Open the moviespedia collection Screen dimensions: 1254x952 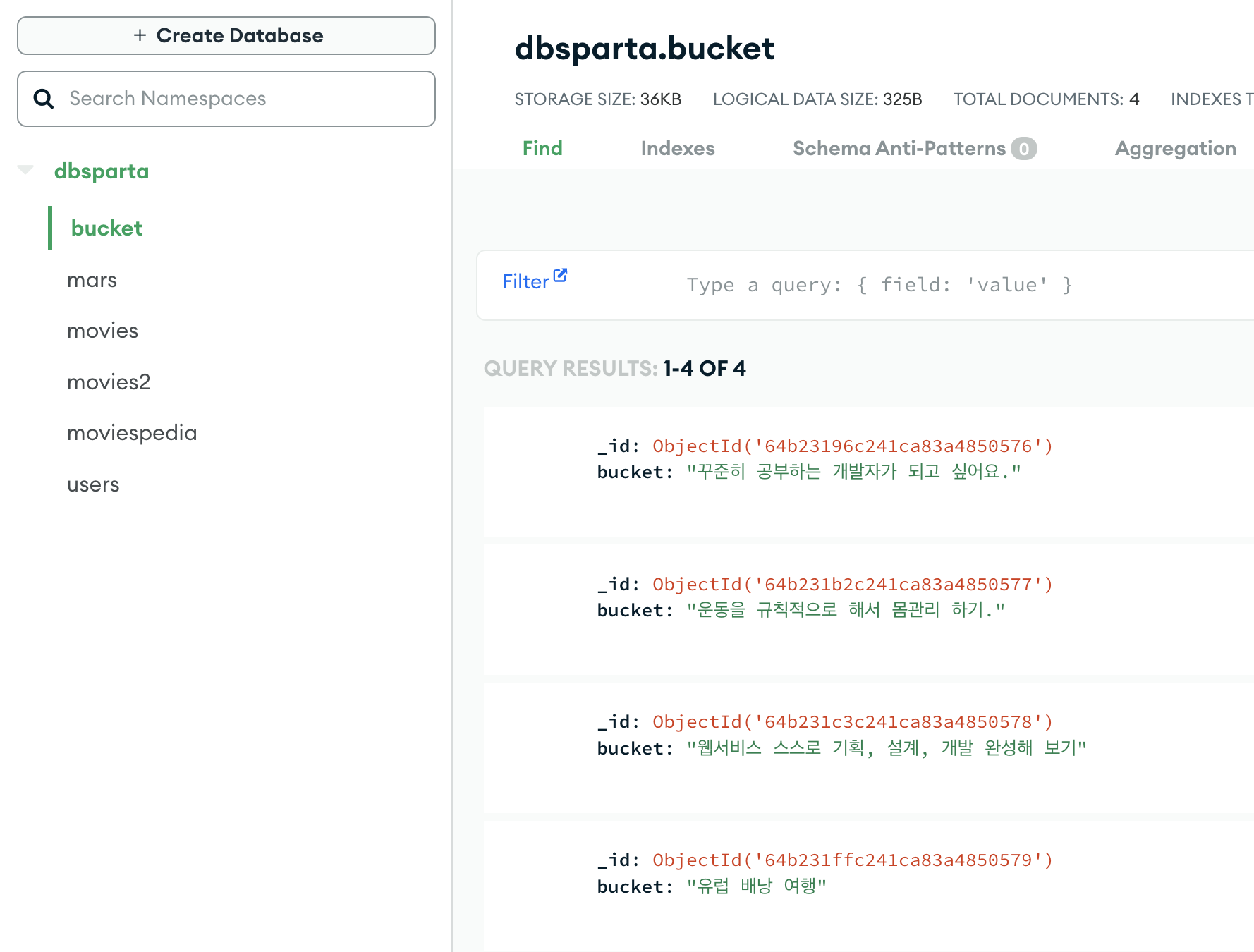[x=132, y=433]
